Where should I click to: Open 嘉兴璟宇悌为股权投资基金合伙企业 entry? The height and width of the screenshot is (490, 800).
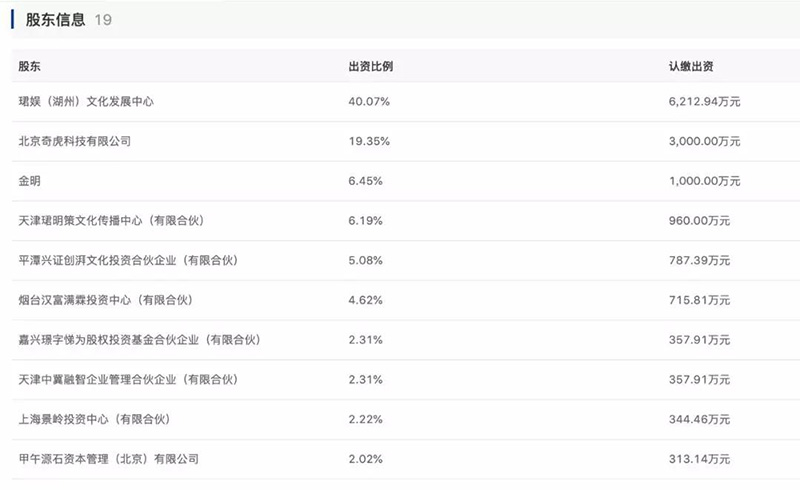(139, 340)
